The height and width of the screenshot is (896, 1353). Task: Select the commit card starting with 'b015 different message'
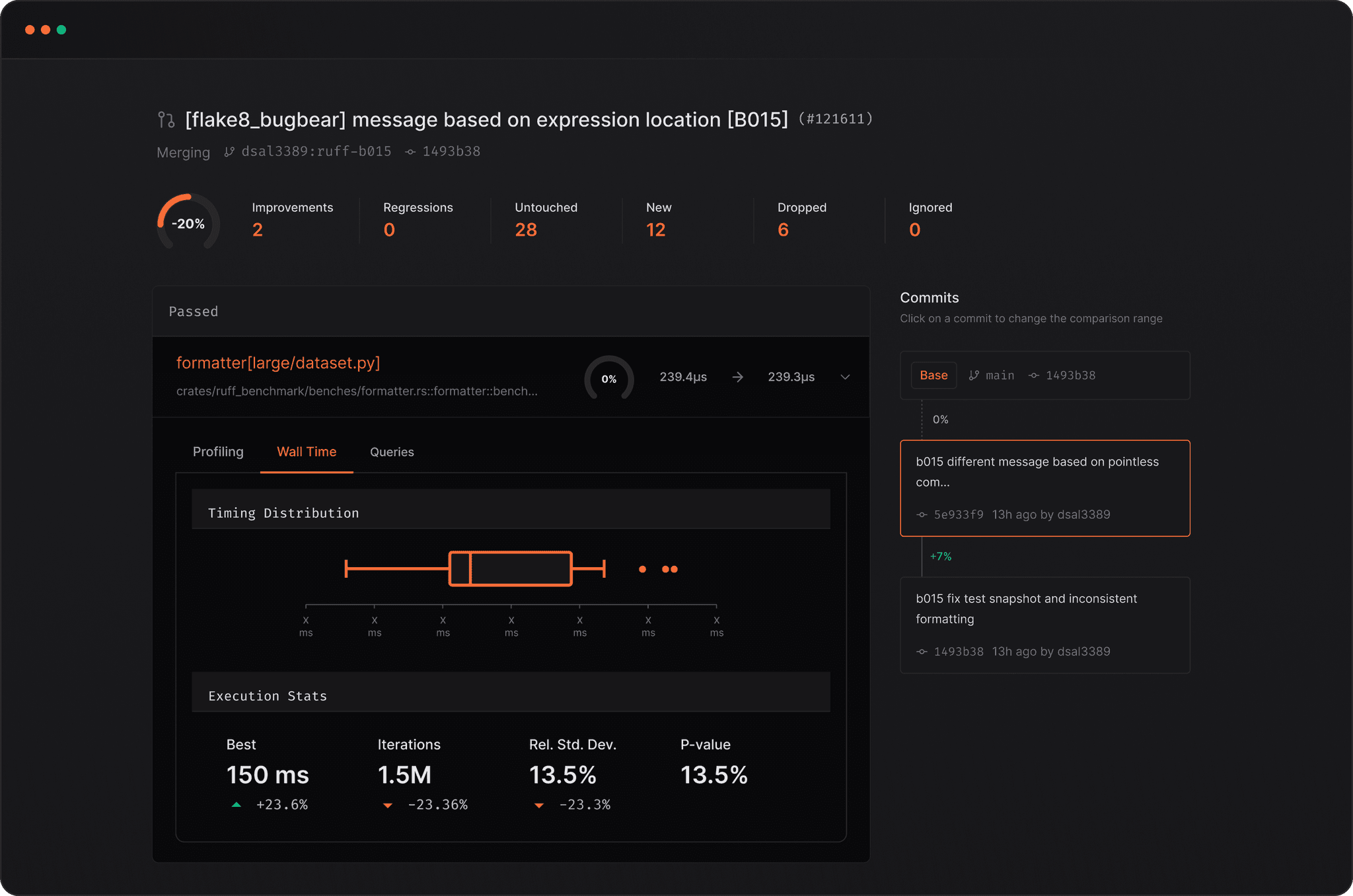click(x=1044, y=489)
